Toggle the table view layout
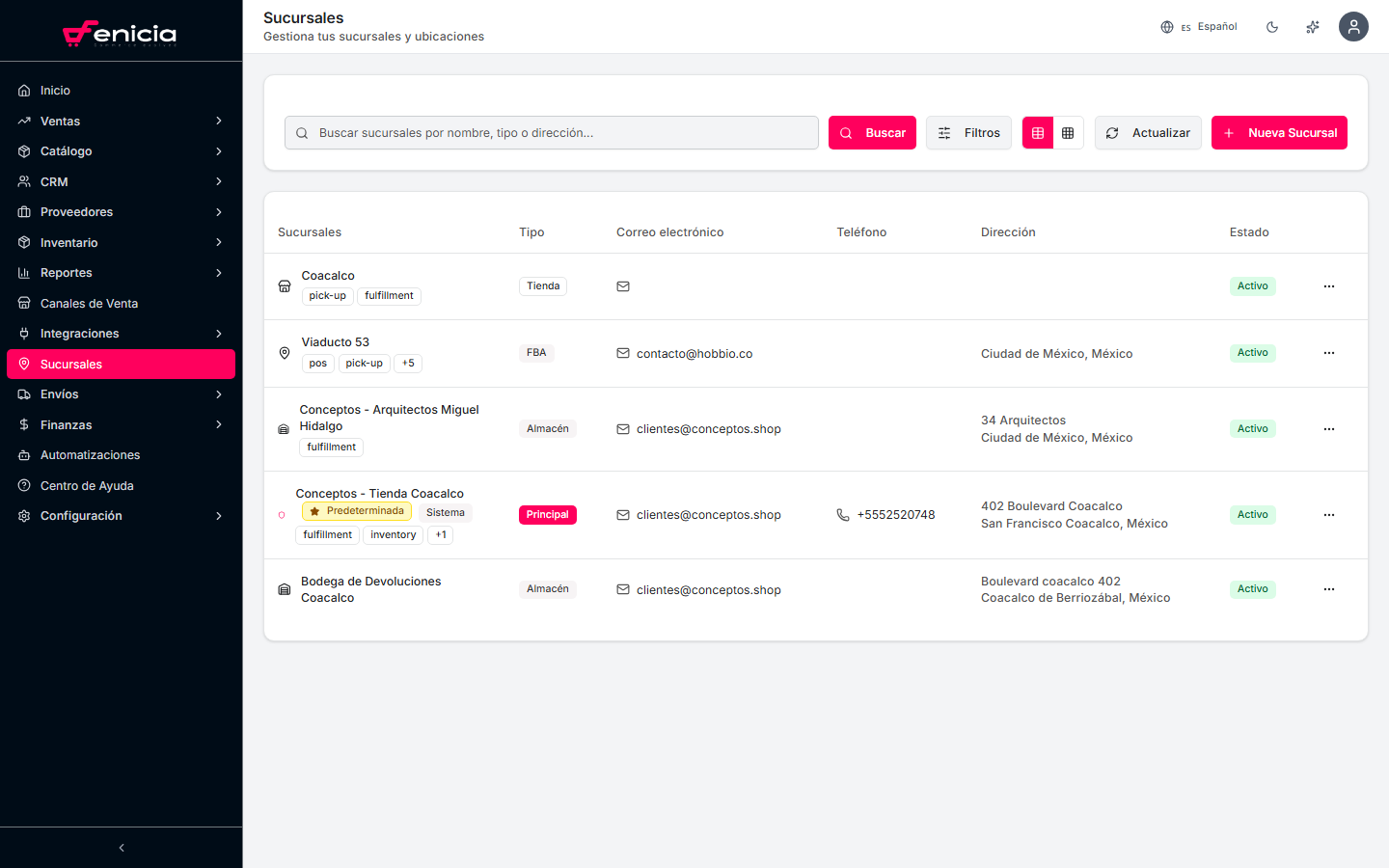Viewport: 1389px width, 868px height. tap(1038, 132)
